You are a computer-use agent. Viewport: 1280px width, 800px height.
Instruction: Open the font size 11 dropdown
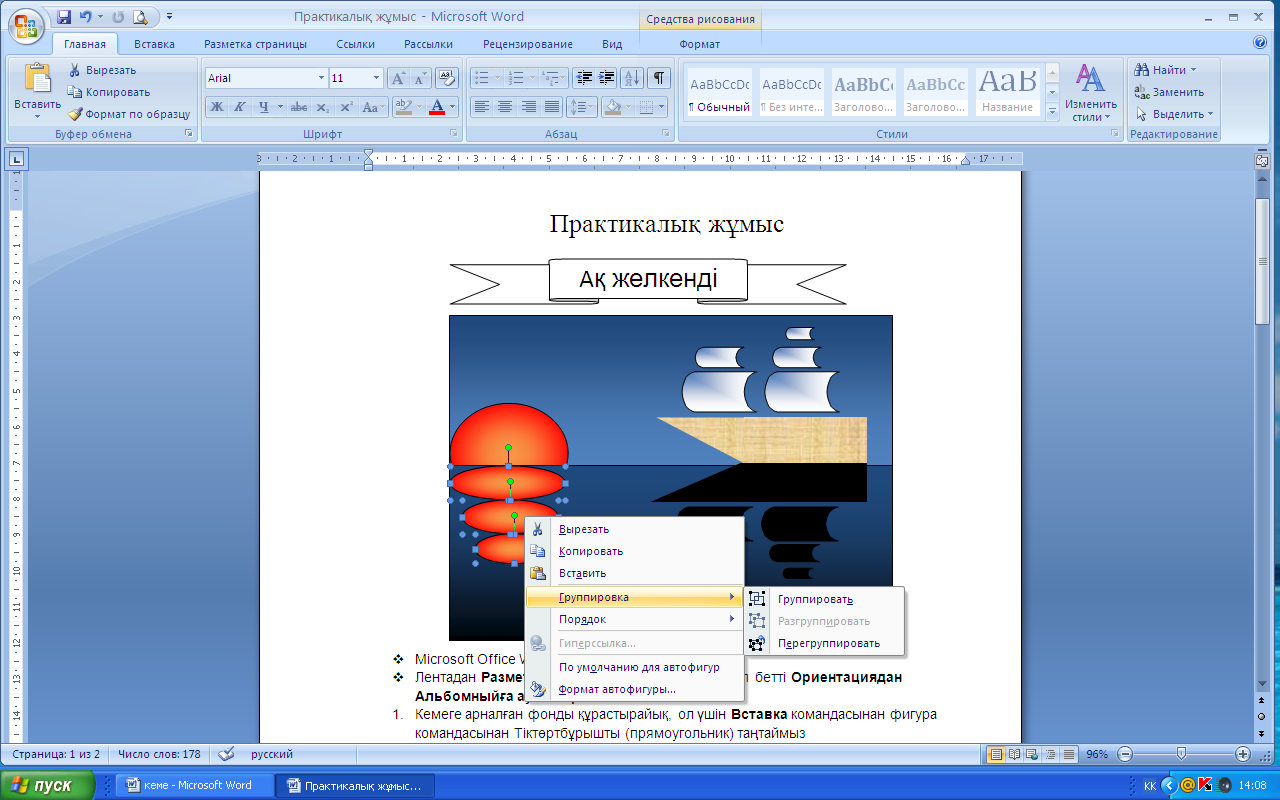coord(377,78)
